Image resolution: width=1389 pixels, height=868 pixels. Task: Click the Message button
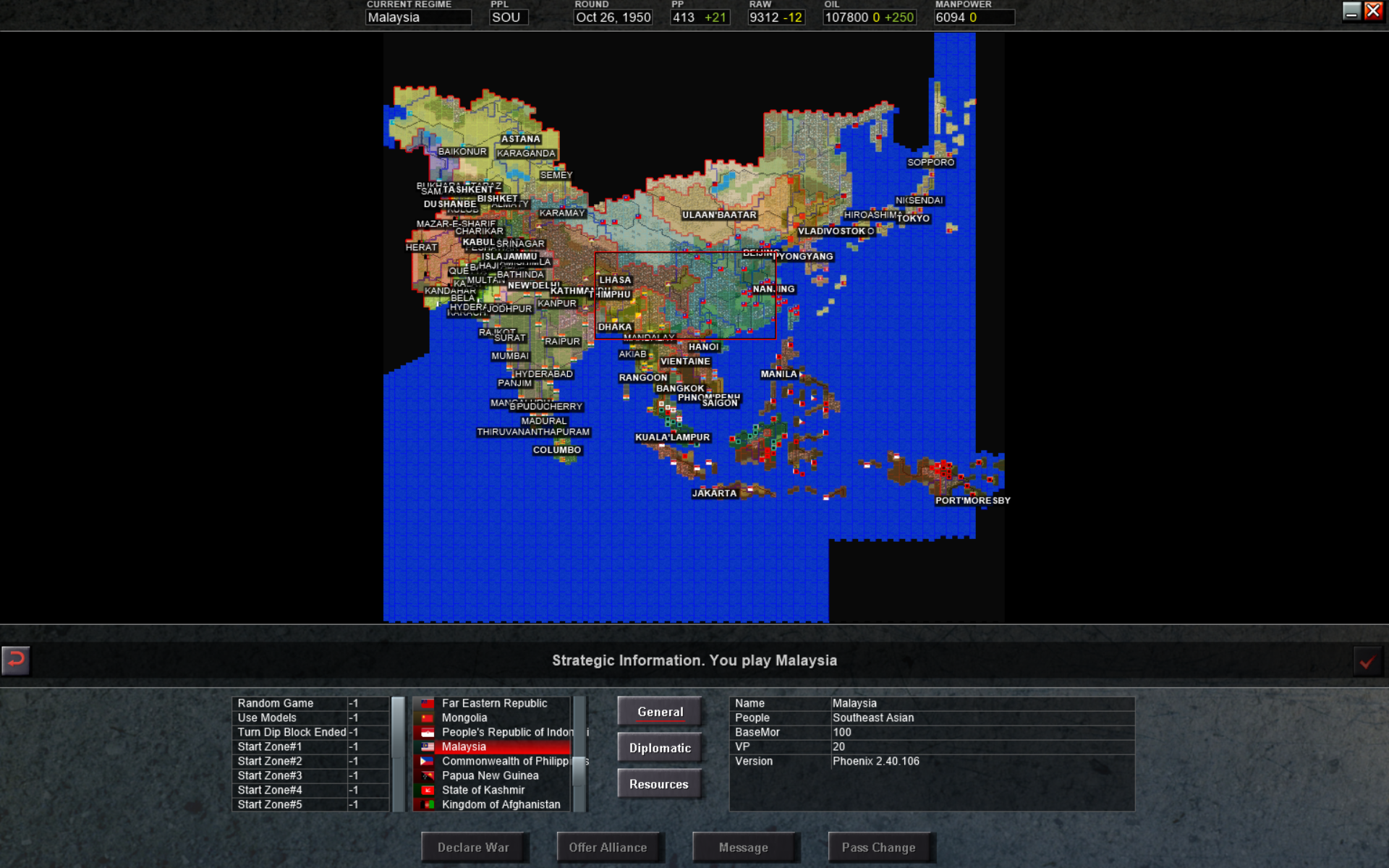tap(744, 847)
